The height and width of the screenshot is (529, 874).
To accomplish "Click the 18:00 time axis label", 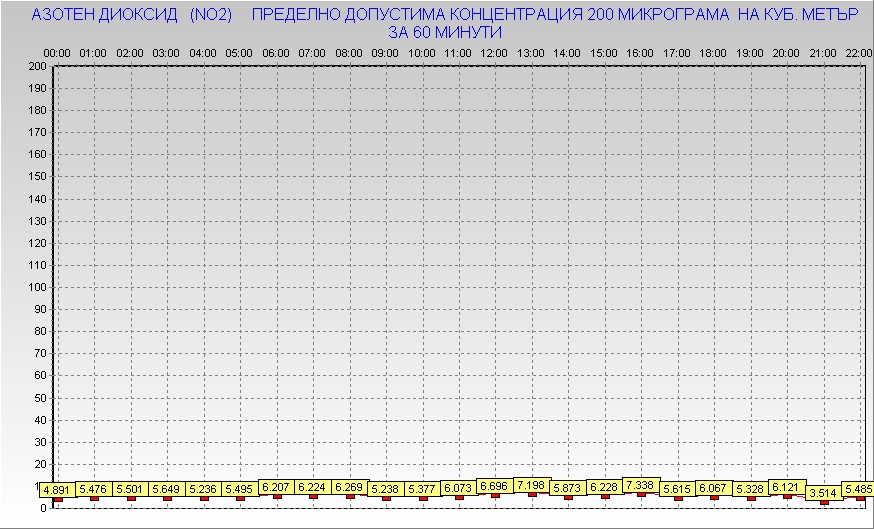I will click(713, 54).
